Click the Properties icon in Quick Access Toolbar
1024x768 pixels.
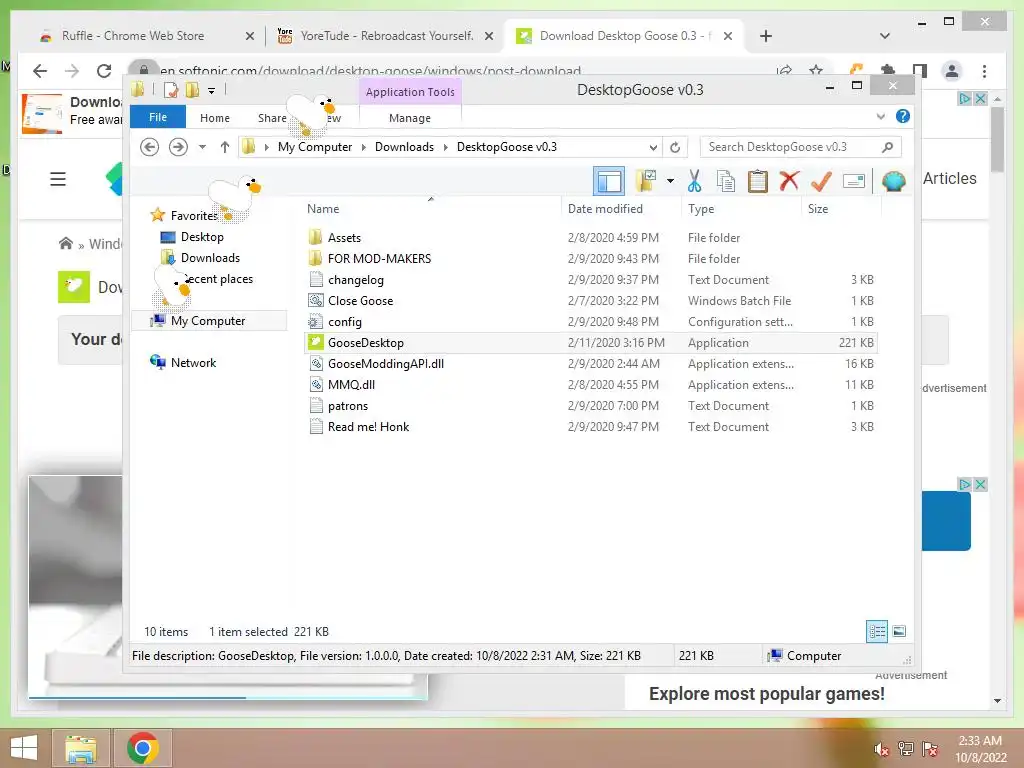click(x=171, y=90)
